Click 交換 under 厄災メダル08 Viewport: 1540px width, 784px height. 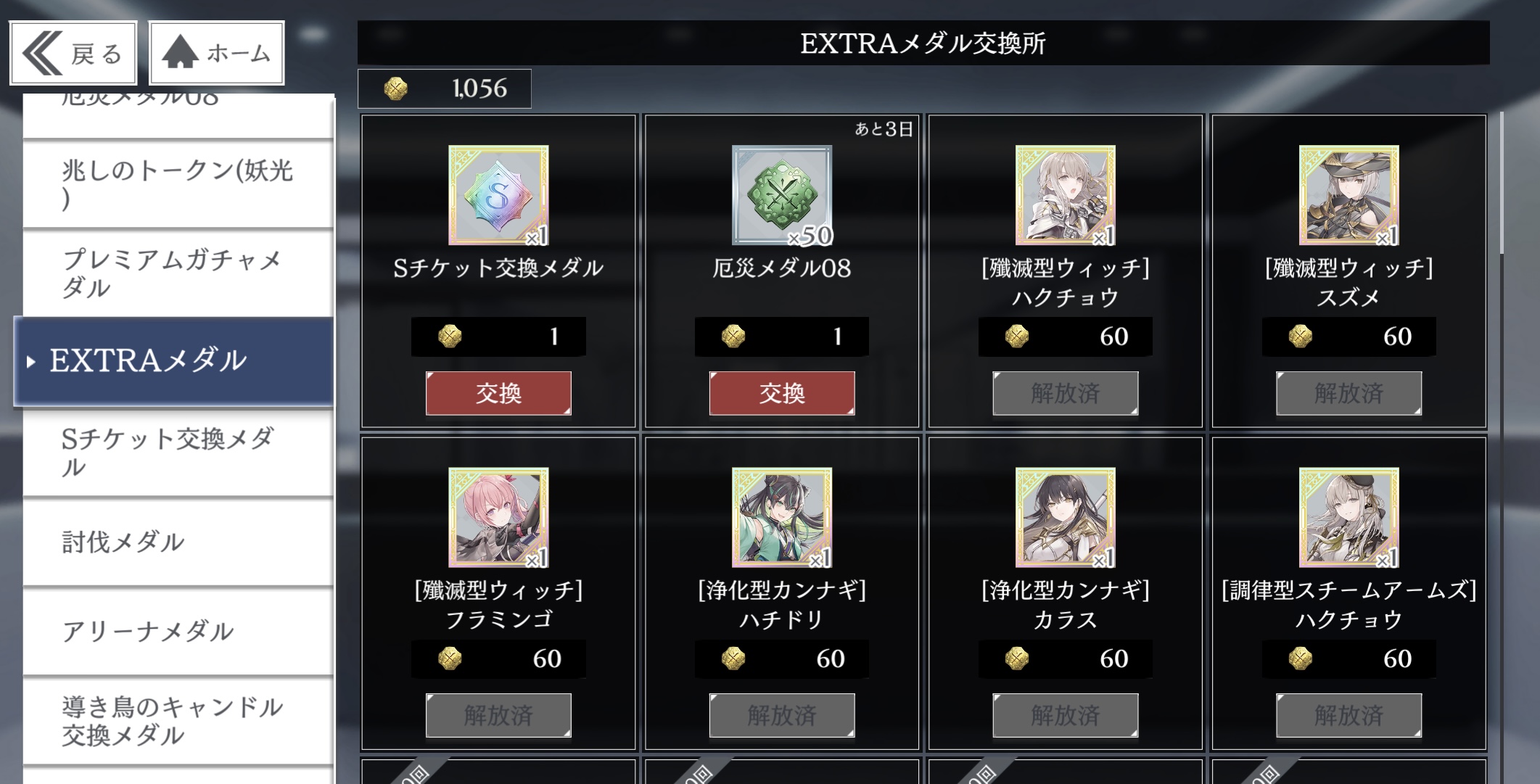782,393
